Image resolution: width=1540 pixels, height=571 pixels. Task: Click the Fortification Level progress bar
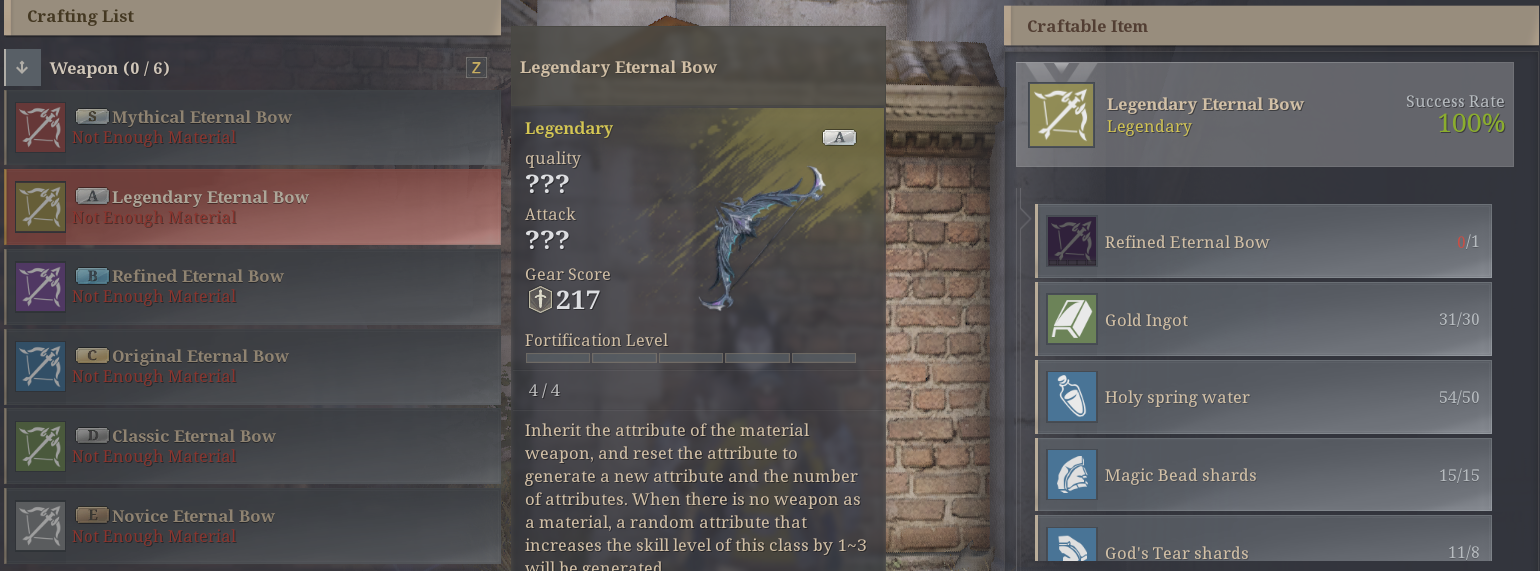[x=691, y=358]
